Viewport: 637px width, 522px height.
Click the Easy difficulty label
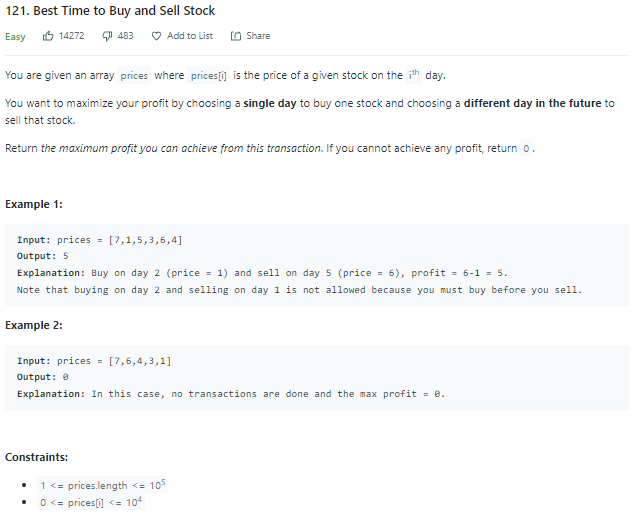[x=15, y=36]
